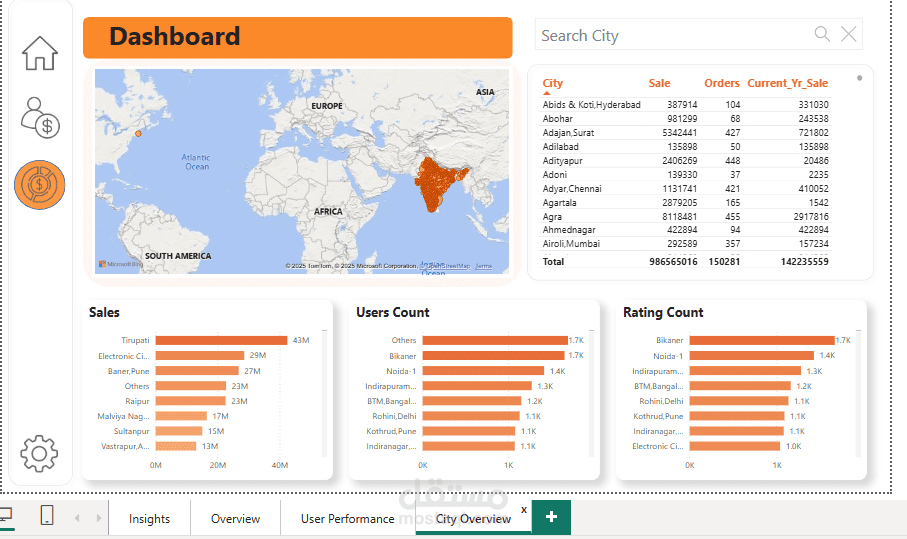Clear the Search City box with X

(849, 34)
